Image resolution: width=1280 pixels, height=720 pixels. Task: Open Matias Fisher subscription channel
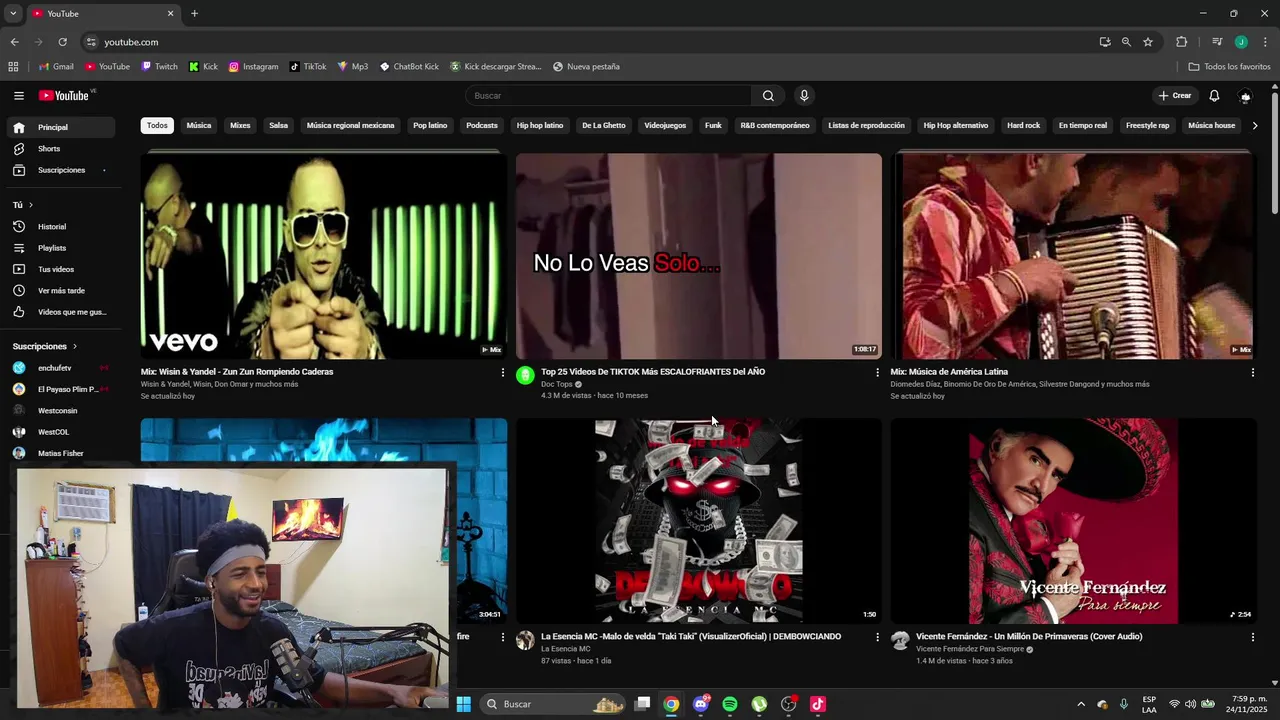click(60, 453)
